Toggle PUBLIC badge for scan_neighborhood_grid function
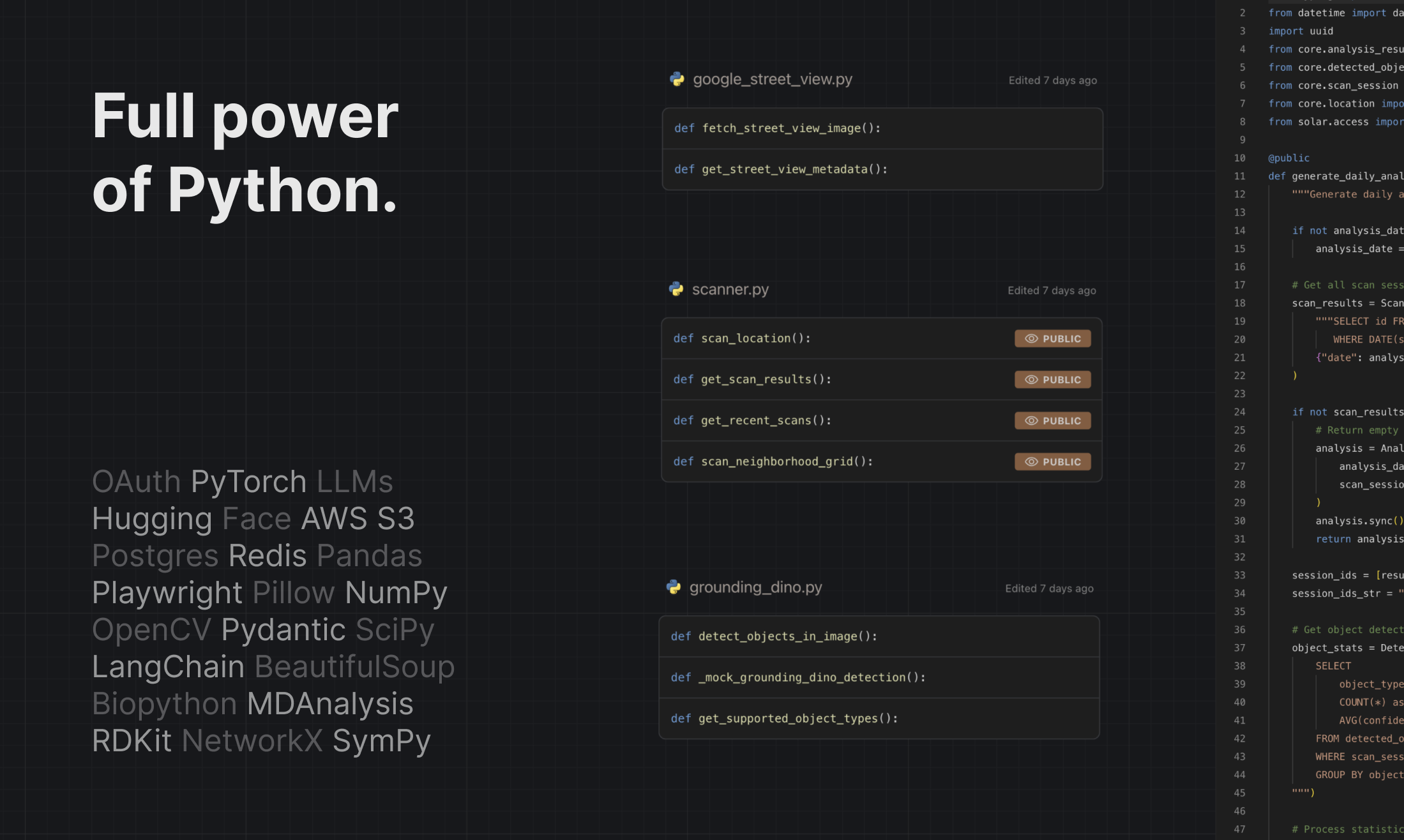This screenshot has height=840, width=1404. pyautogui.click(x=1053, y=461)
